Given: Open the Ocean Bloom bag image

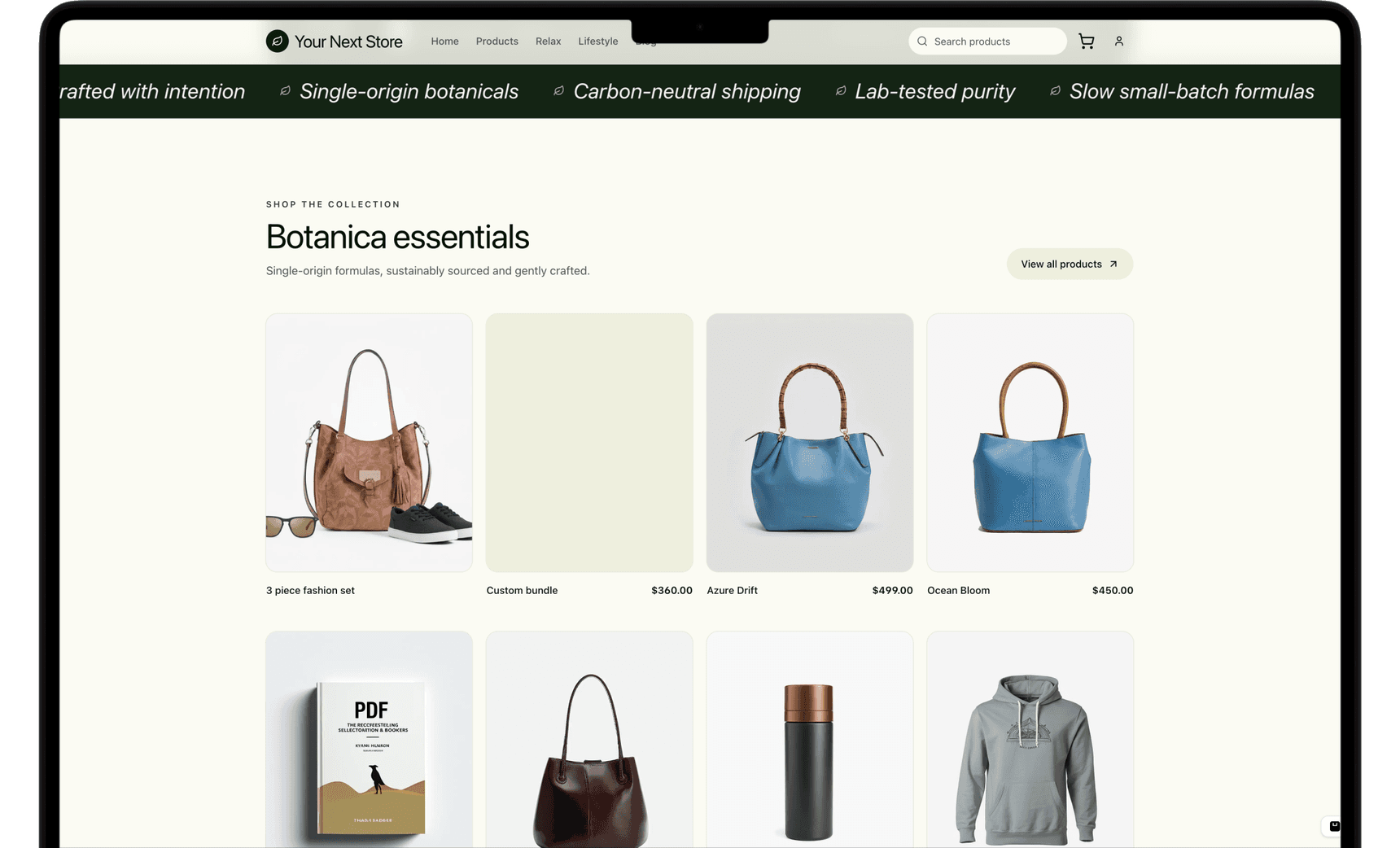Looking at the screenshot, I should pyautogui.click(x=1030, y=443).
